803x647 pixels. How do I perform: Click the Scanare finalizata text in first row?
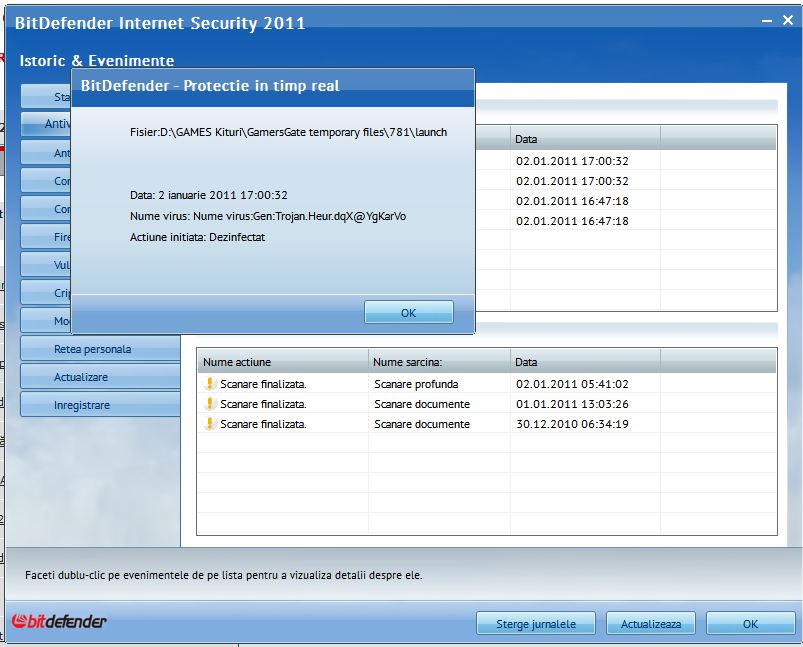click(263, 384)
